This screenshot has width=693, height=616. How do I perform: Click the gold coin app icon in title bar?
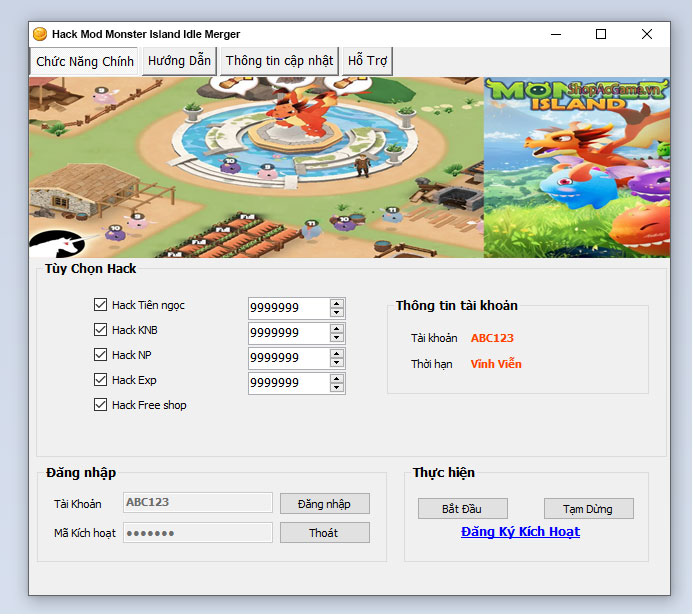[40, 34]
